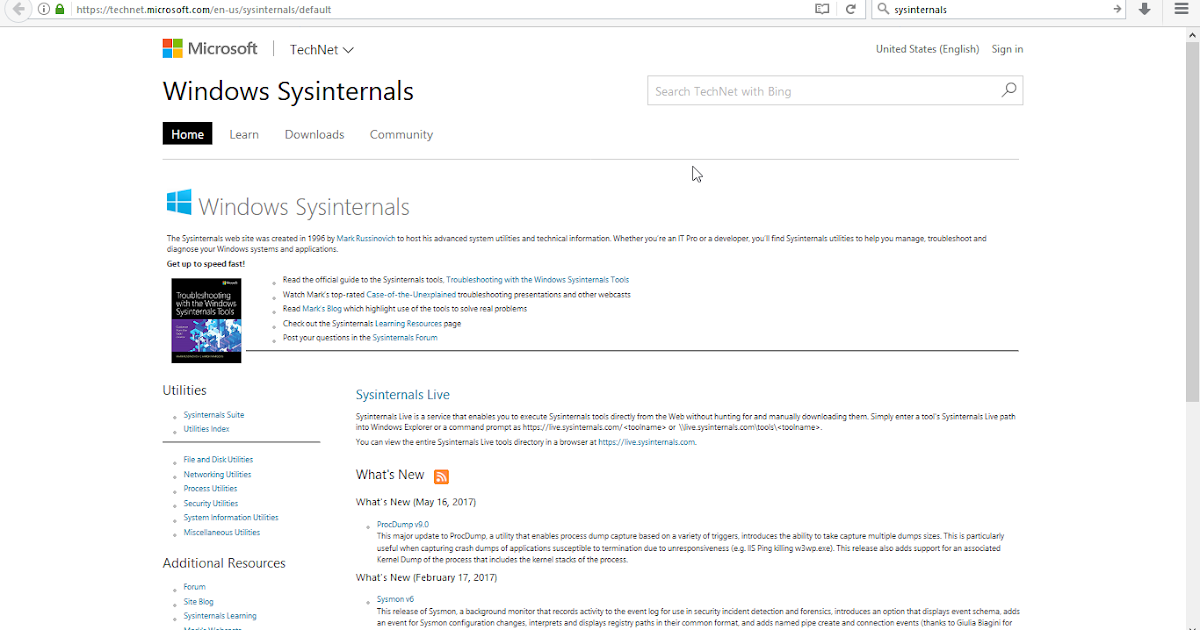Click the green padlock security icon

coord(60,9)
